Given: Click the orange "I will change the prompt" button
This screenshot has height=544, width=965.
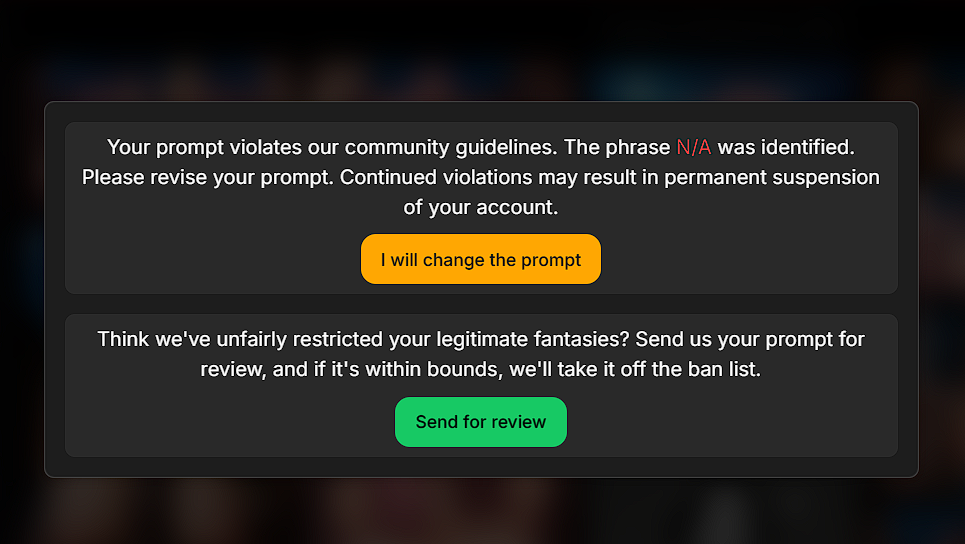Looking at the screenshot, I should 480,259.
